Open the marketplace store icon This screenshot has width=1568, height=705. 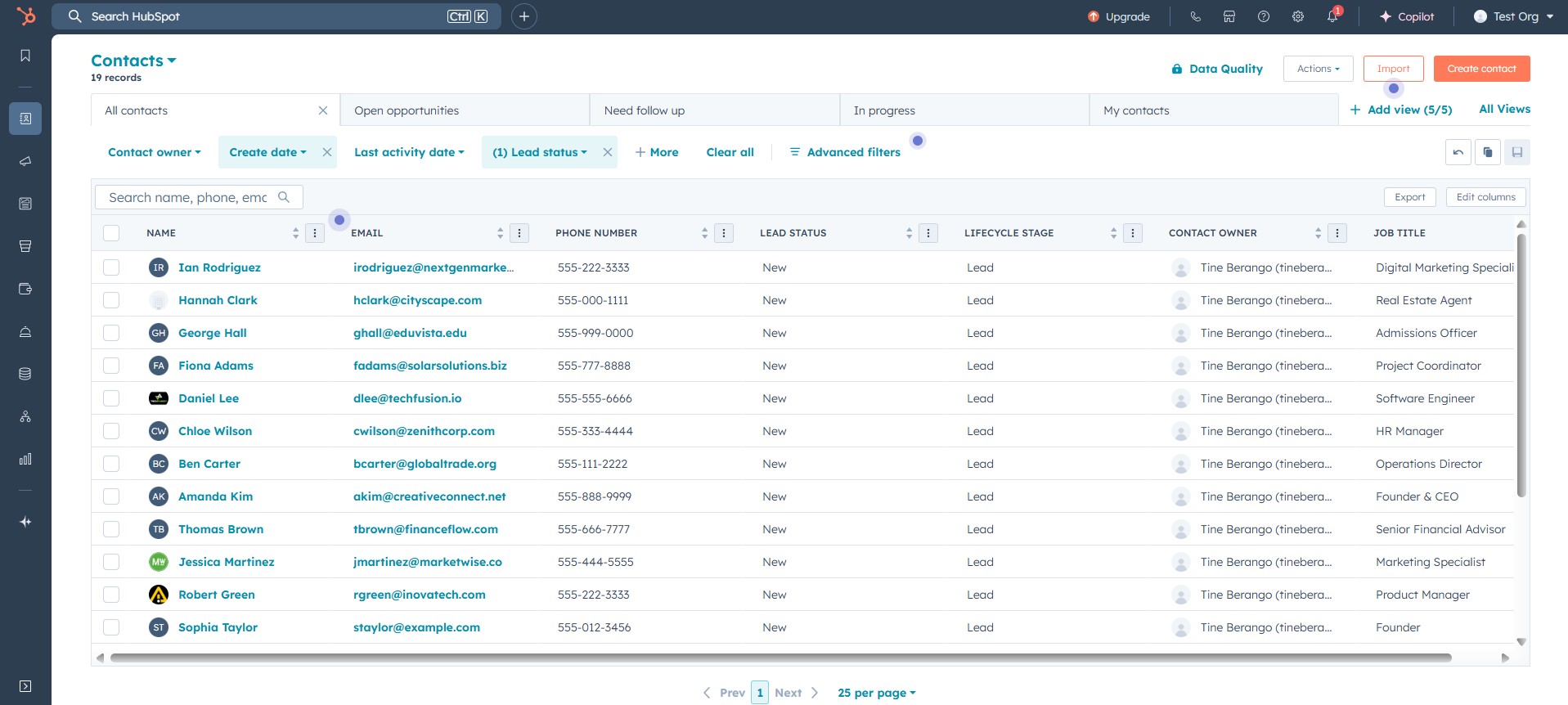coord(1229,16)
